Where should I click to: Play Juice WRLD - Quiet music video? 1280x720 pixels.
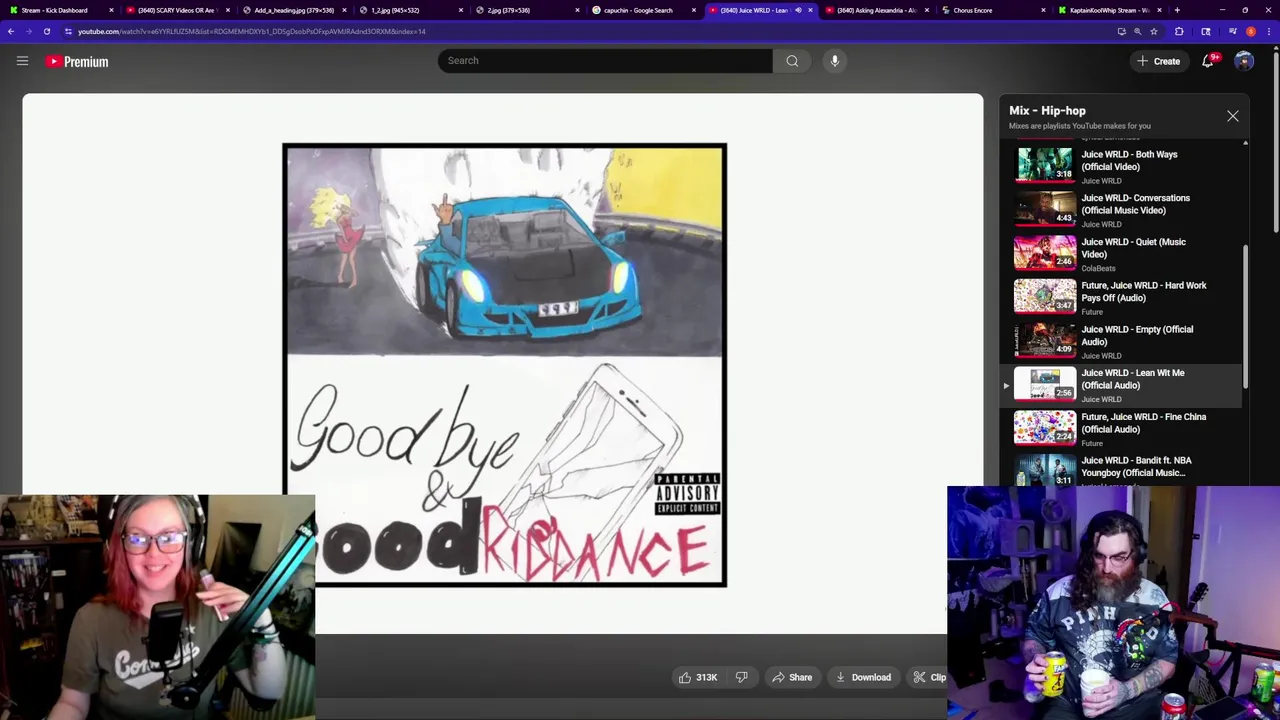[1123, 254]
